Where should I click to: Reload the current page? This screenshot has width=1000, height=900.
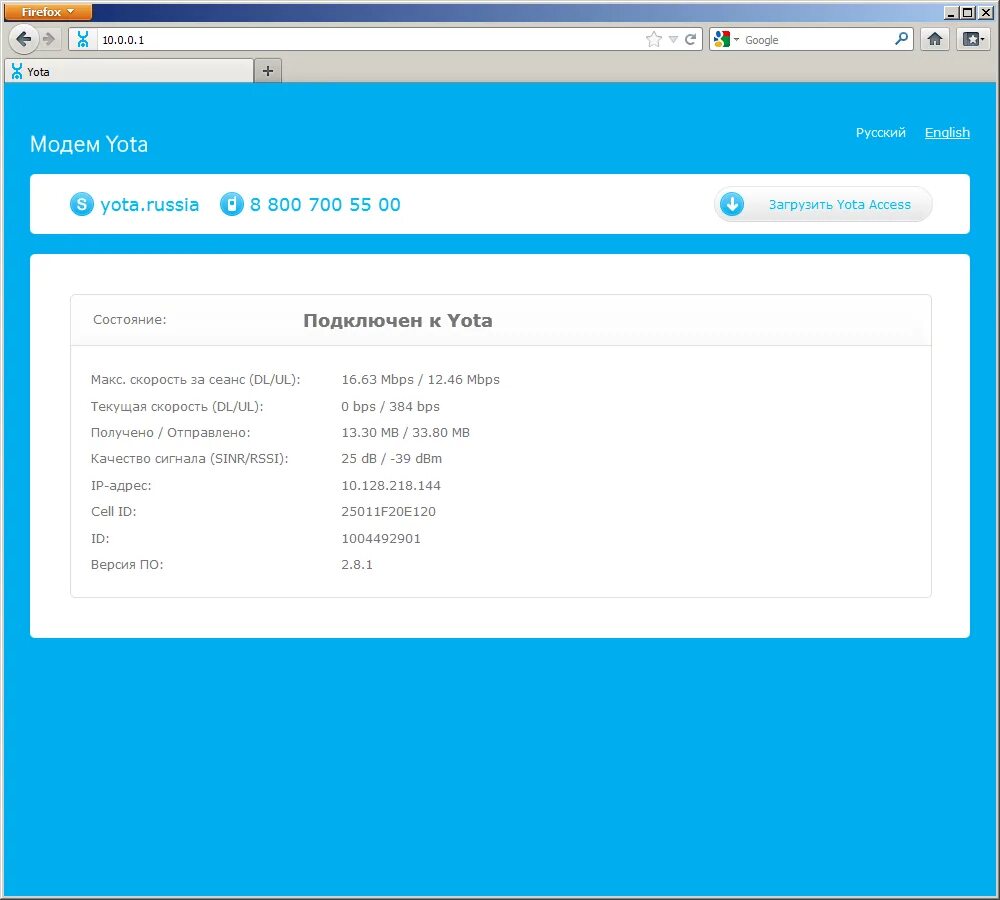691,40
